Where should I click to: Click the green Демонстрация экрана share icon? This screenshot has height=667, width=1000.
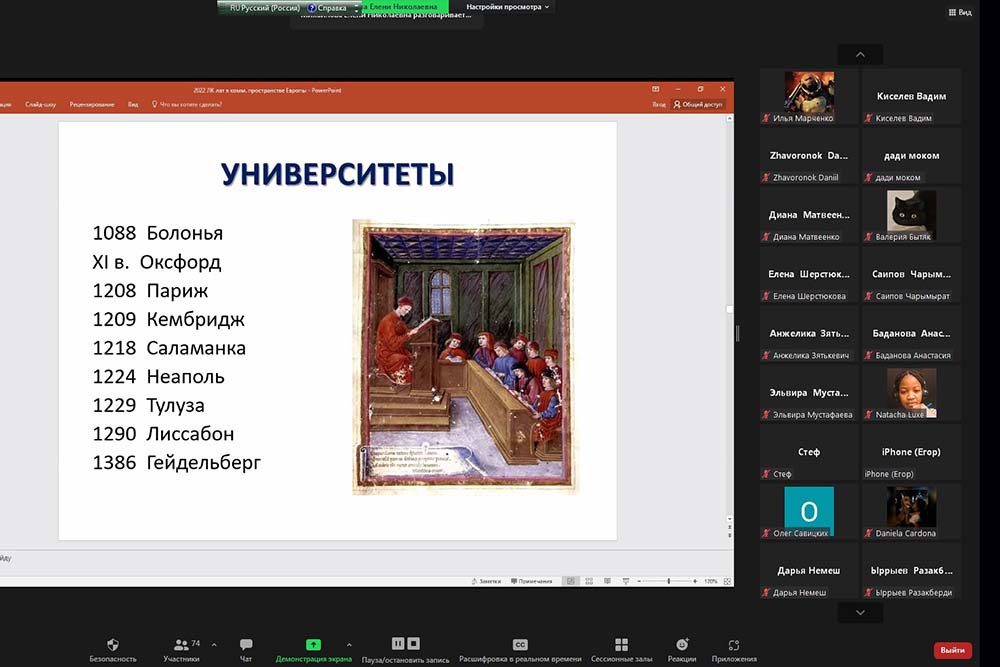coord(313,645)
